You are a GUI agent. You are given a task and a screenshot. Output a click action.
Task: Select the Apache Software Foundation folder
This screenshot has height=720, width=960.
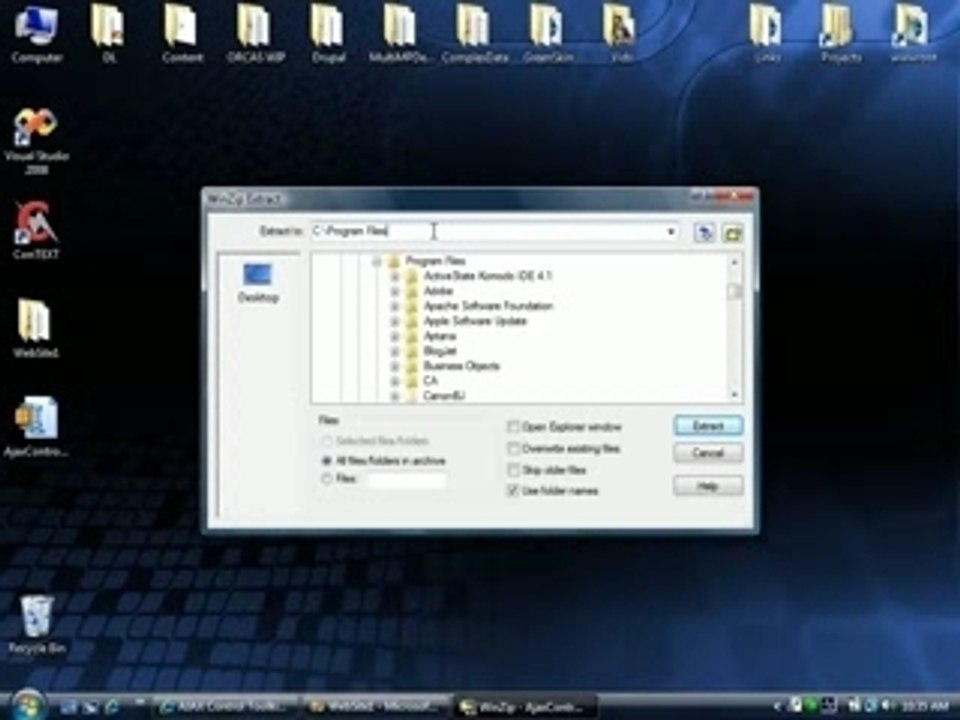[x=489, y=306]
